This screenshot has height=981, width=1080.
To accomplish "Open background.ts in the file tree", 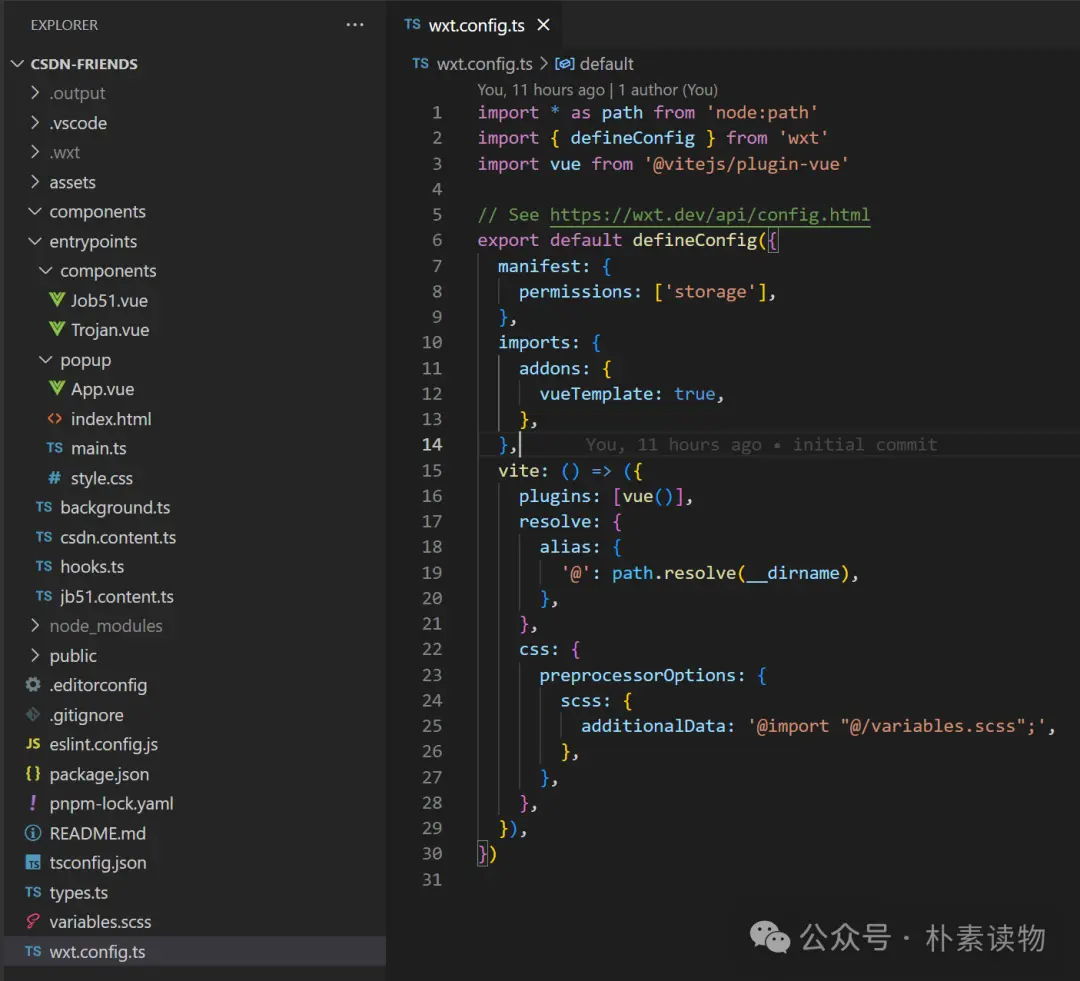I will click(114, 508).
